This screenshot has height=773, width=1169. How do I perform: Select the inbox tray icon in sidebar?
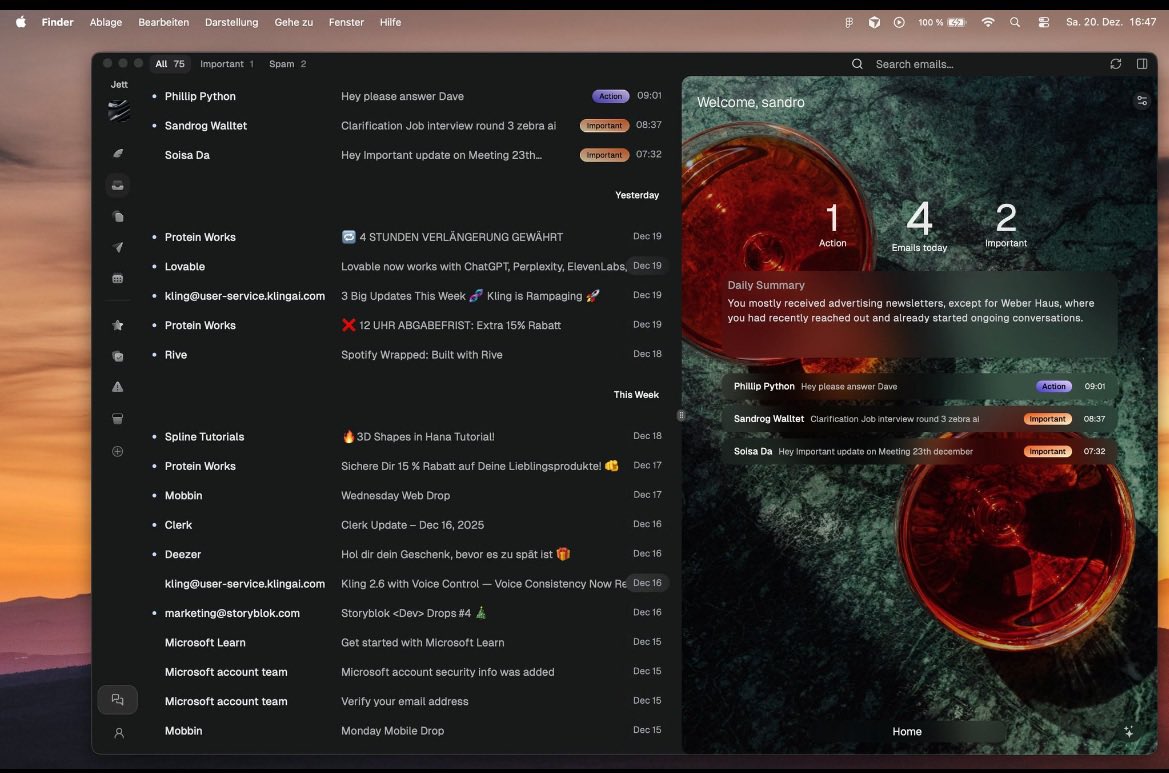[x=118, y=186]
